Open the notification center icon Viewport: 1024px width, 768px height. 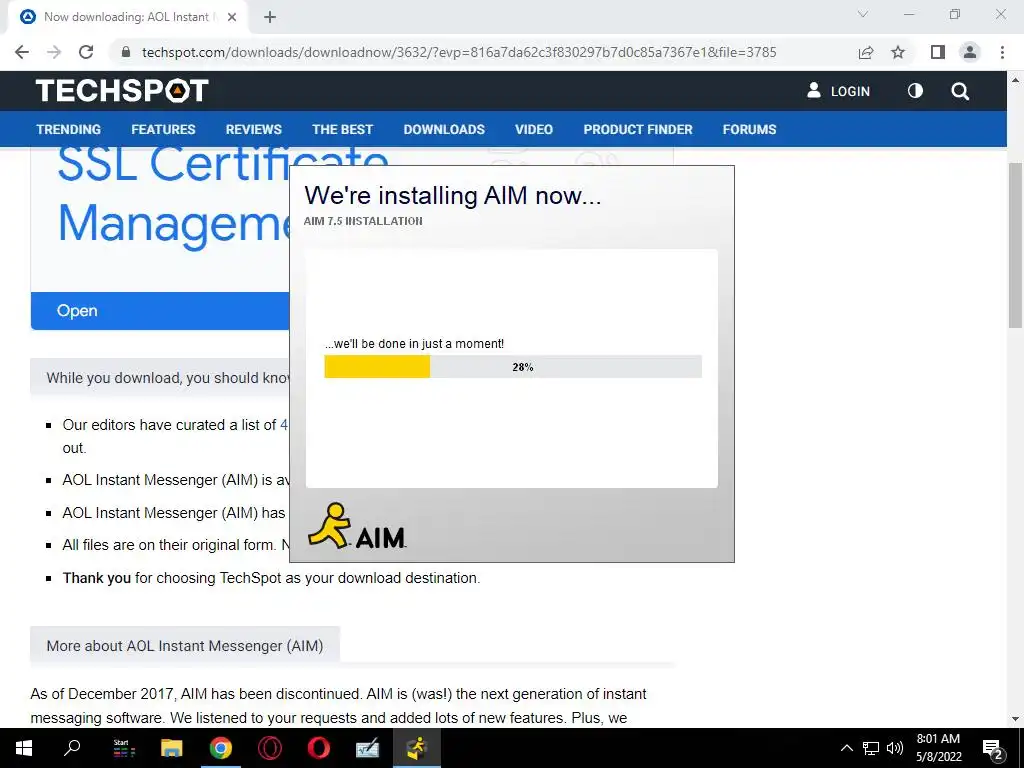click(993, 748)
